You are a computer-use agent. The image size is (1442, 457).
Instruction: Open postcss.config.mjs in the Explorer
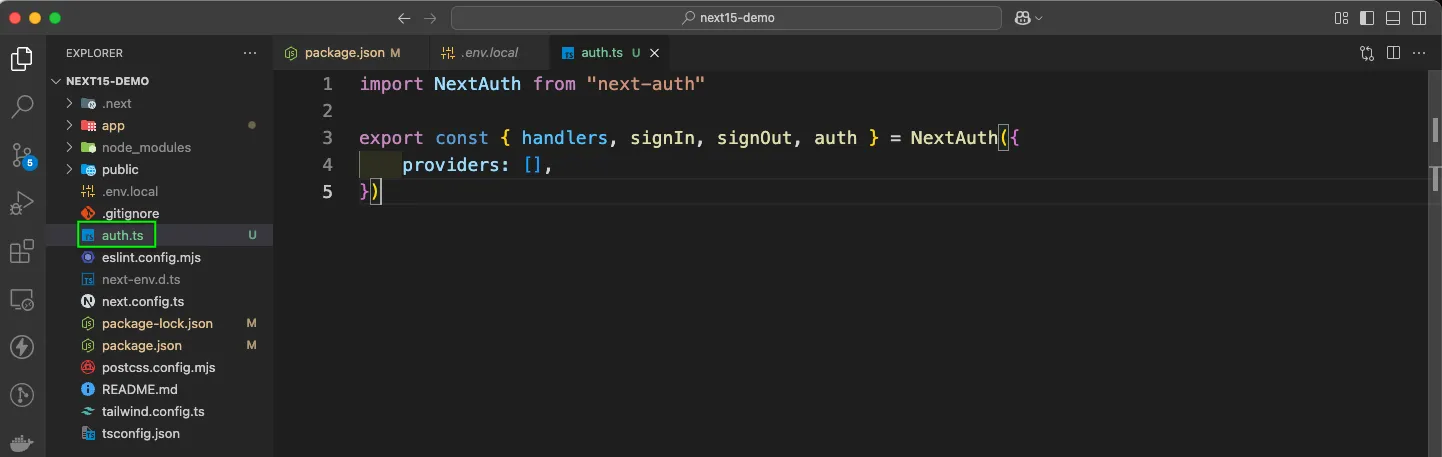[160, 367]
